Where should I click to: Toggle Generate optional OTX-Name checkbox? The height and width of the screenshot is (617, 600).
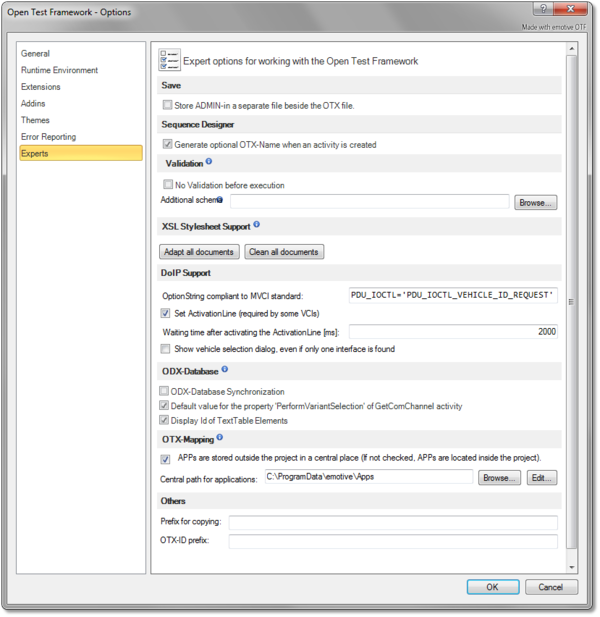(x=167, y=145)
